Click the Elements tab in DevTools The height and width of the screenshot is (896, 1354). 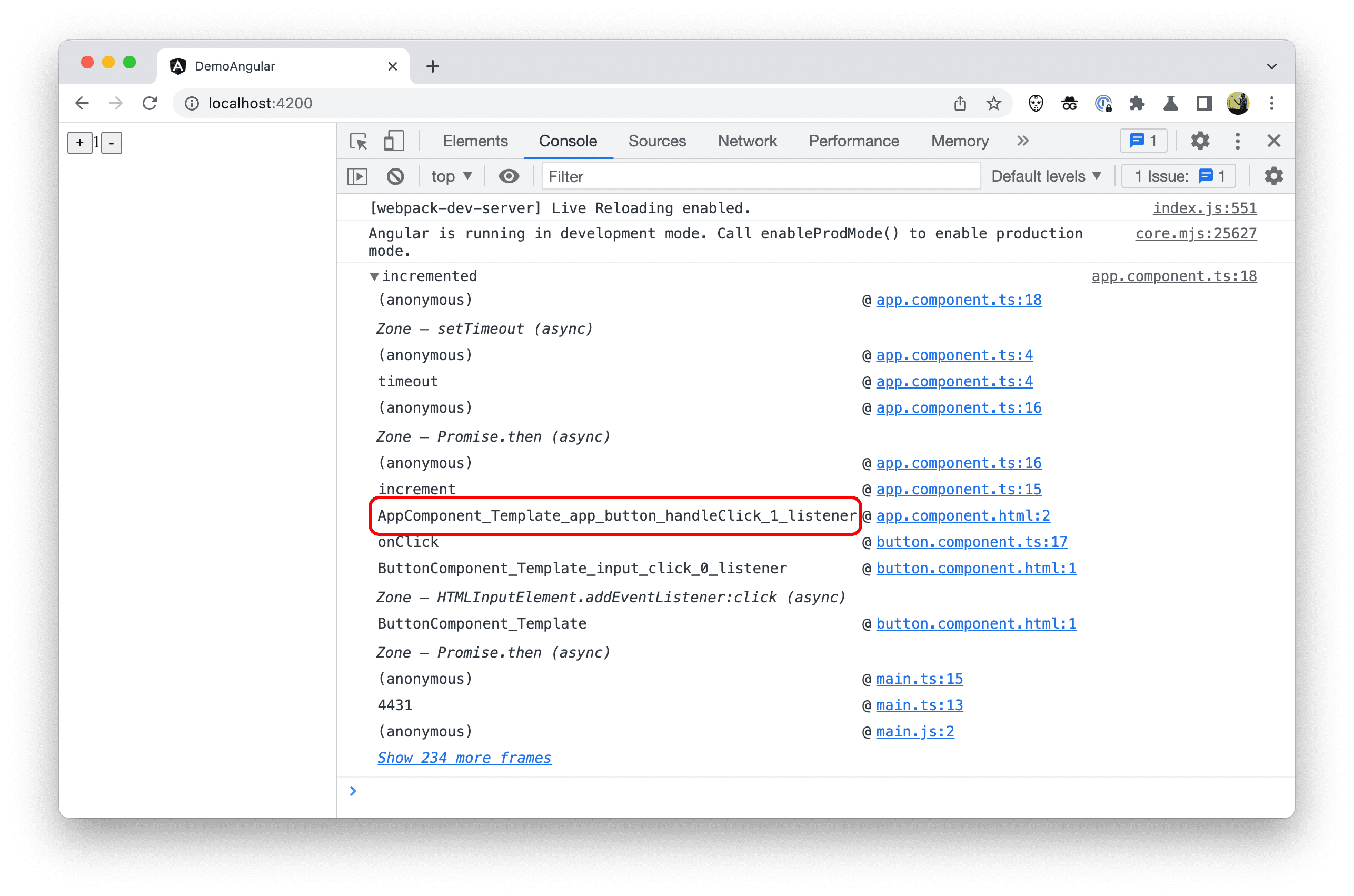[x=476, y=140]
